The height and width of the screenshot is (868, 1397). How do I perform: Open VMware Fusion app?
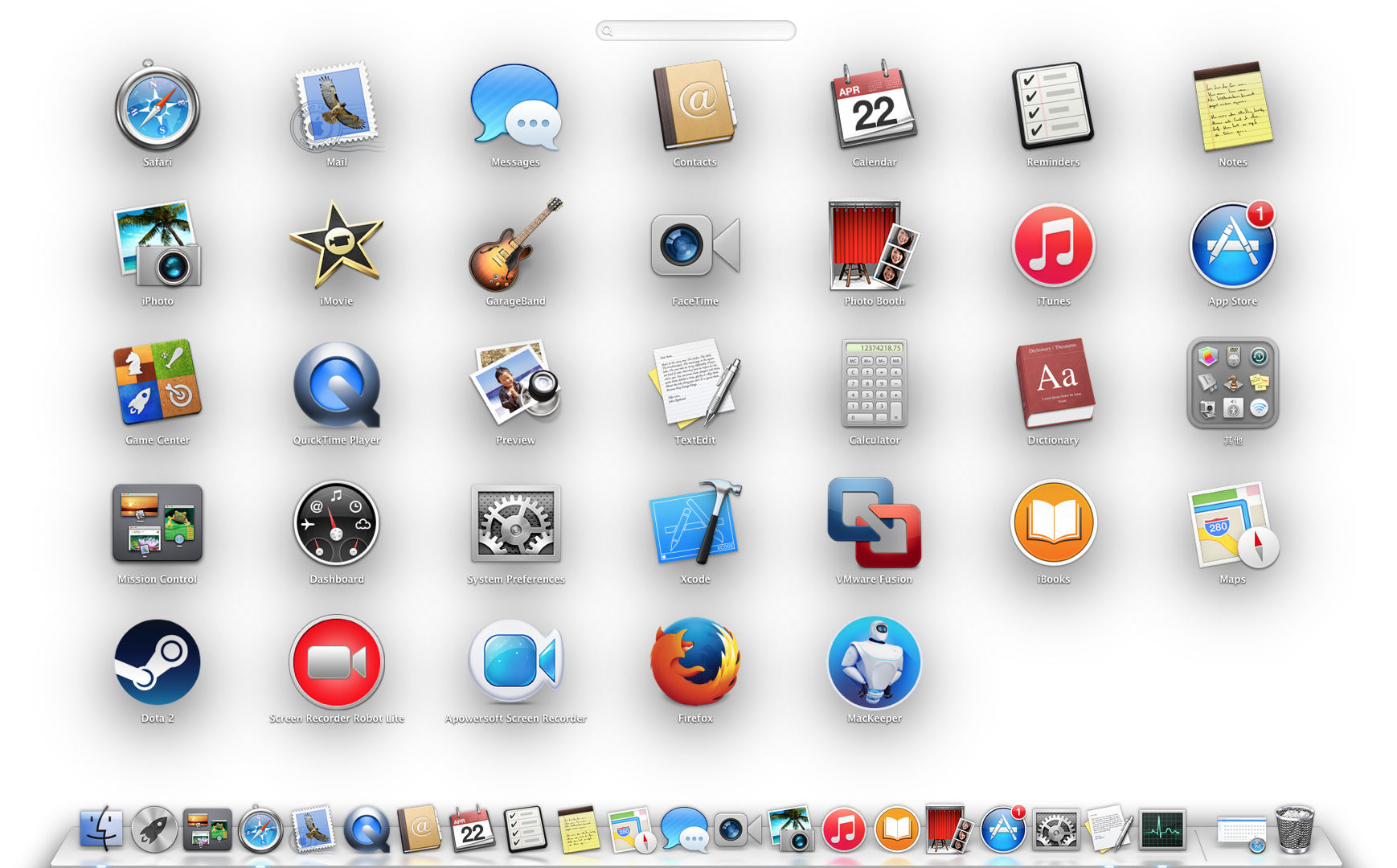[874, 522]
